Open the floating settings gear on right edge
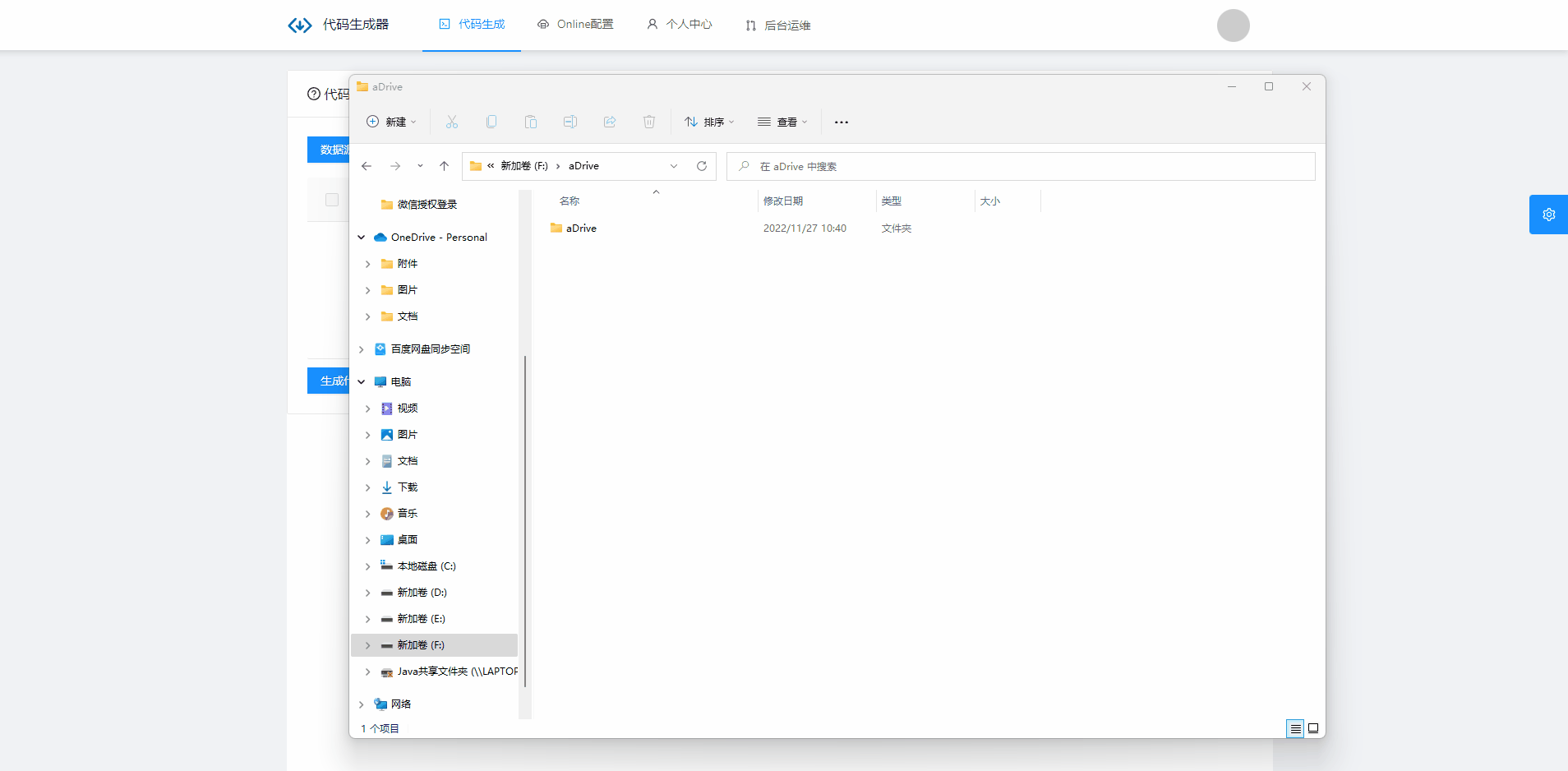The width and height of the screenshot is (1568, 771). tap(1548, 215)
